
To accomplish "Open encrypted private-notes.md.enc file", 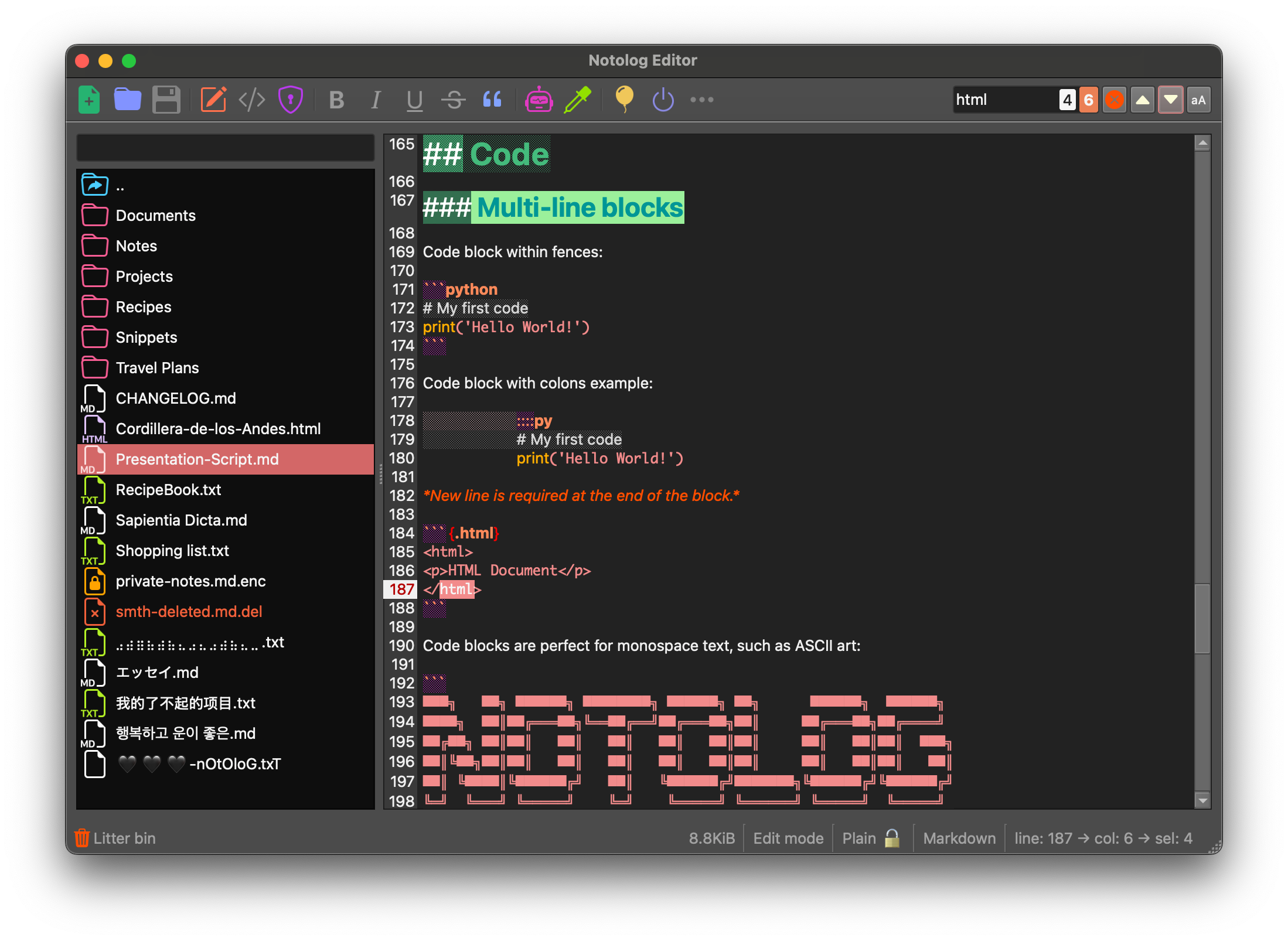I will pyautogui.click(x=225, y=581).
